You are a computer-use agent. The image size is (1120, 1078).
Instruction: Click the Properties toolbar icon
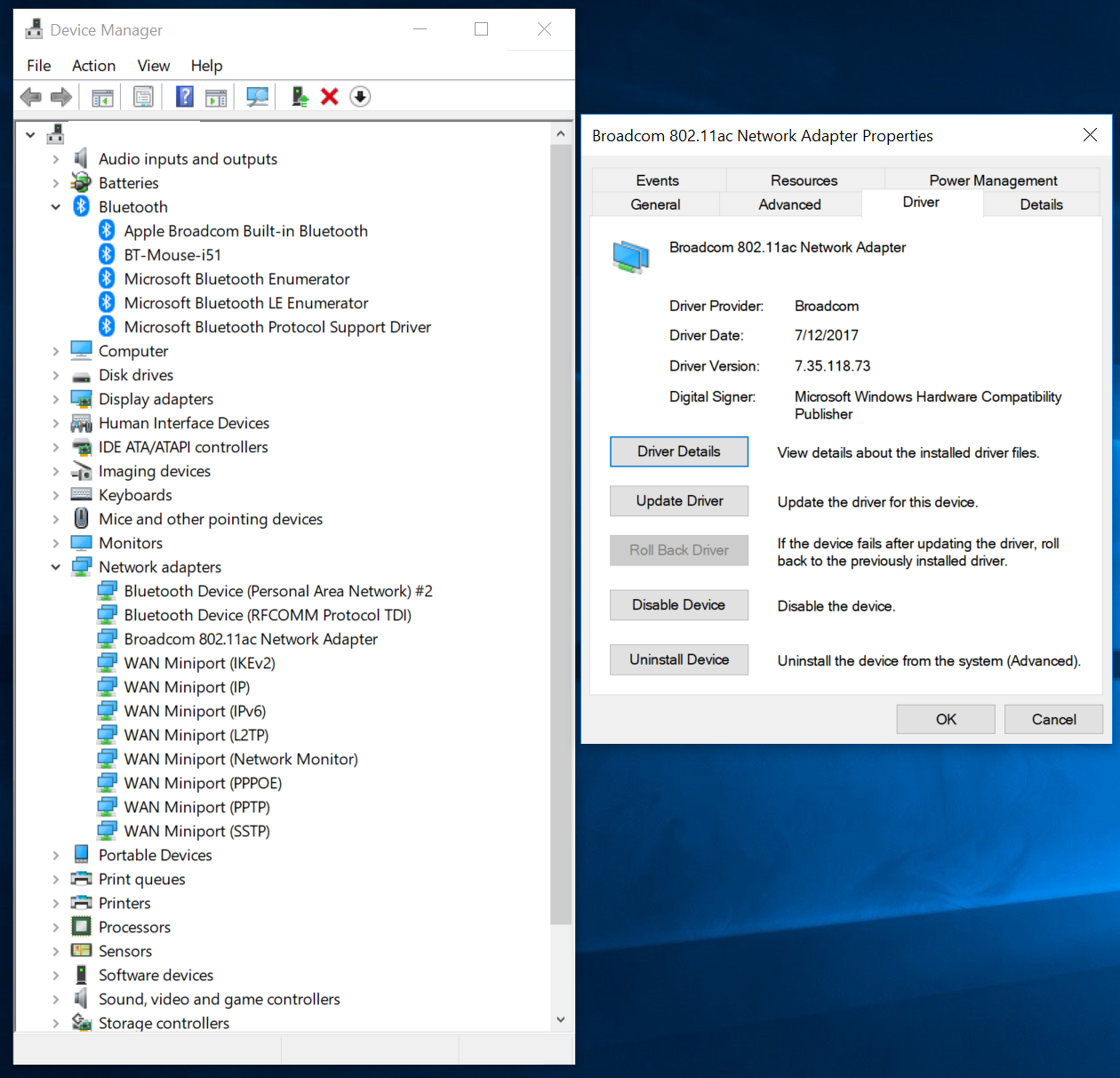pyautogui.click(x=143, y=97)
